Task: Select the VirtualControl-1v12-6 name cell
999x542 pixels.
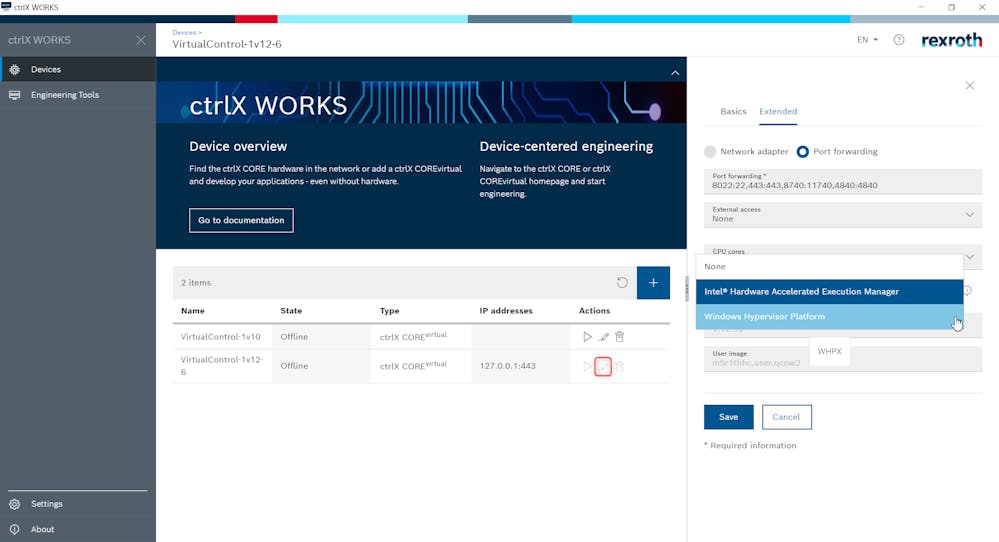Action: (x=222, y=366)
